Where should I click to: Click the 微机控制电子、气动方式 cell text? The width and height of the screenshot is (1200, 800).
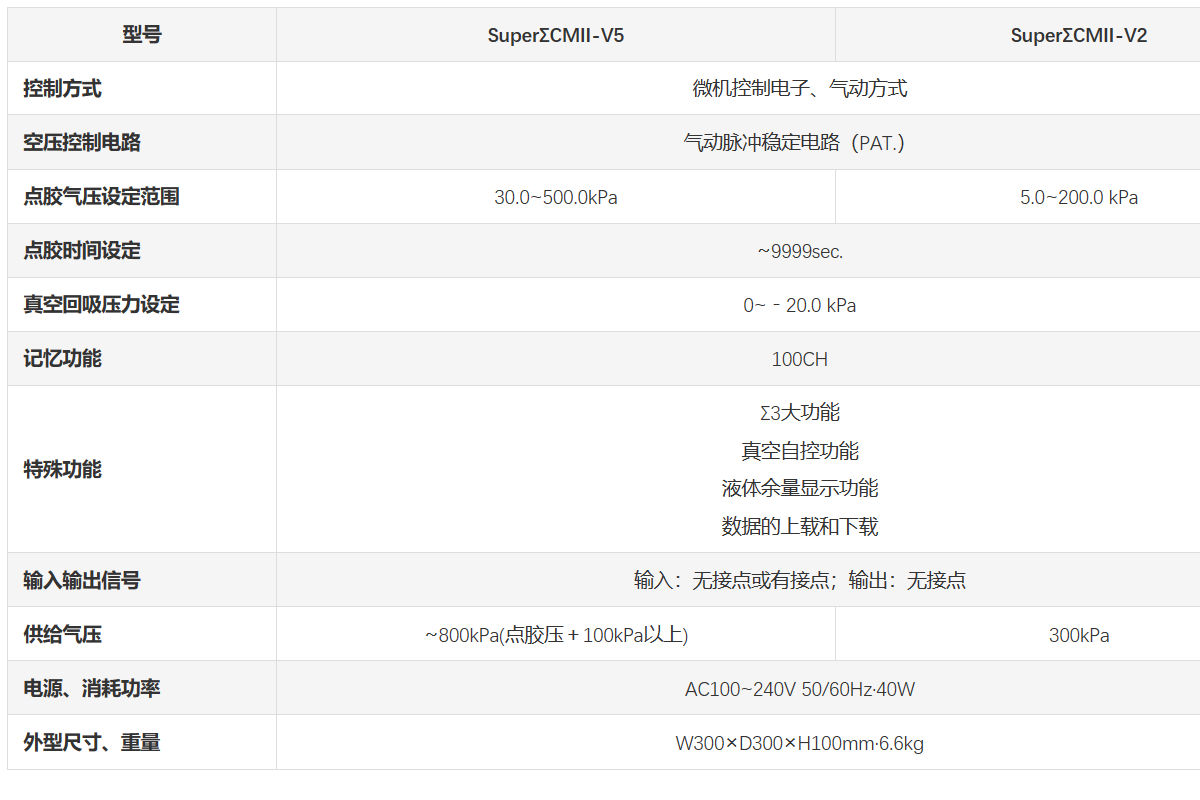coord(799,89)
